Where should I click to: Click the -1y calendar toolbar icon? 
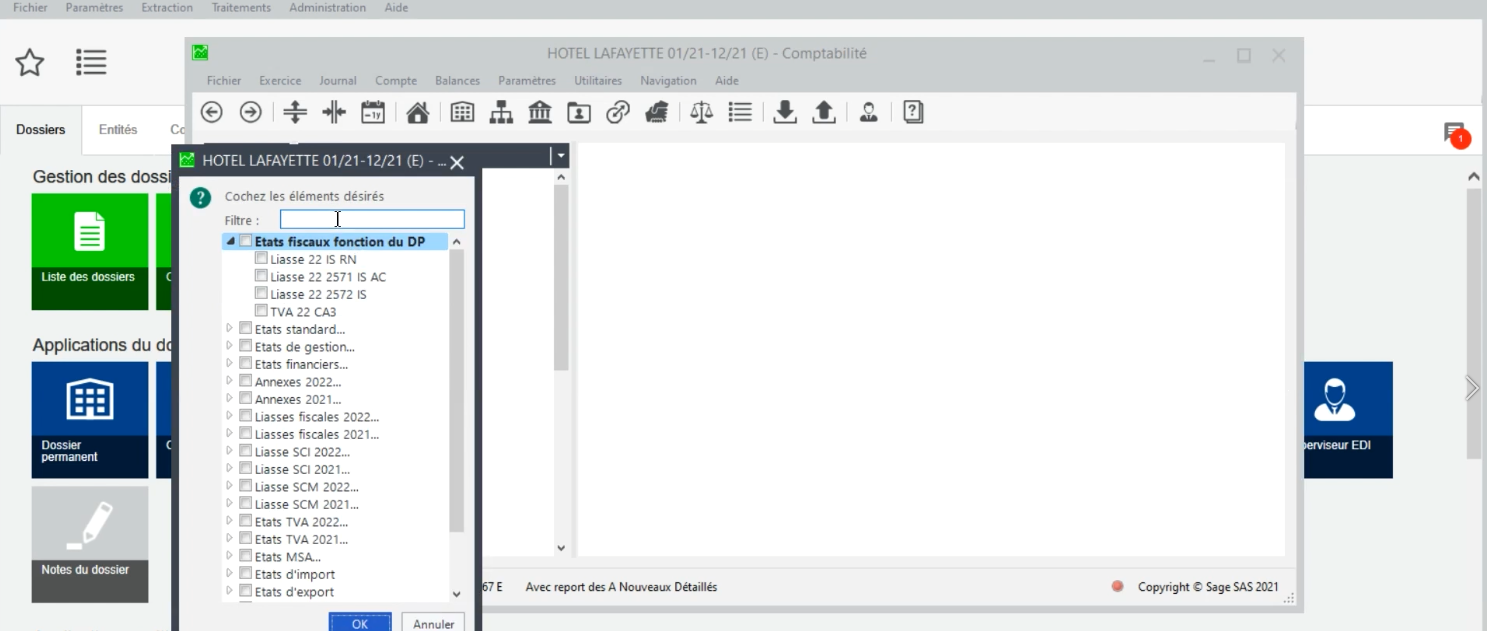(373, 113)
